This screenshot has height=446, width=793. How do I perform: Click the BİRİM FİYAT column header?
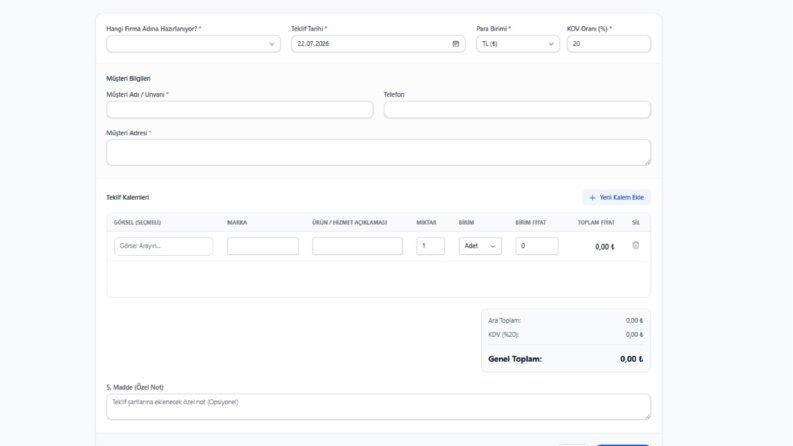531,222
